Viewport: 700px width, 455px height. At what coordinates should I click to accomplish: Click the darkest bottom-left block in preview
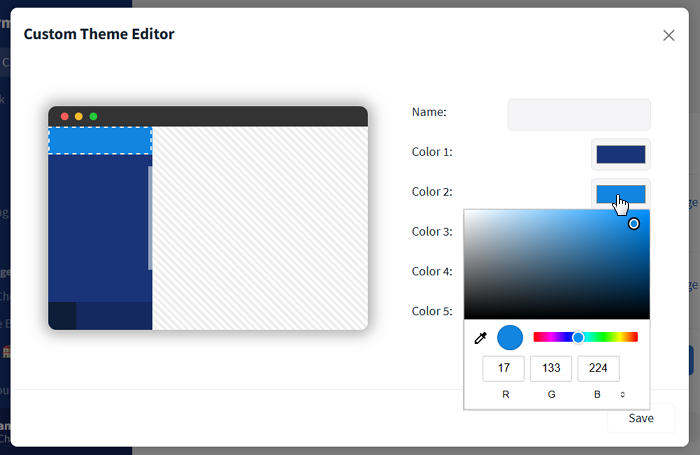pos(62,316)
